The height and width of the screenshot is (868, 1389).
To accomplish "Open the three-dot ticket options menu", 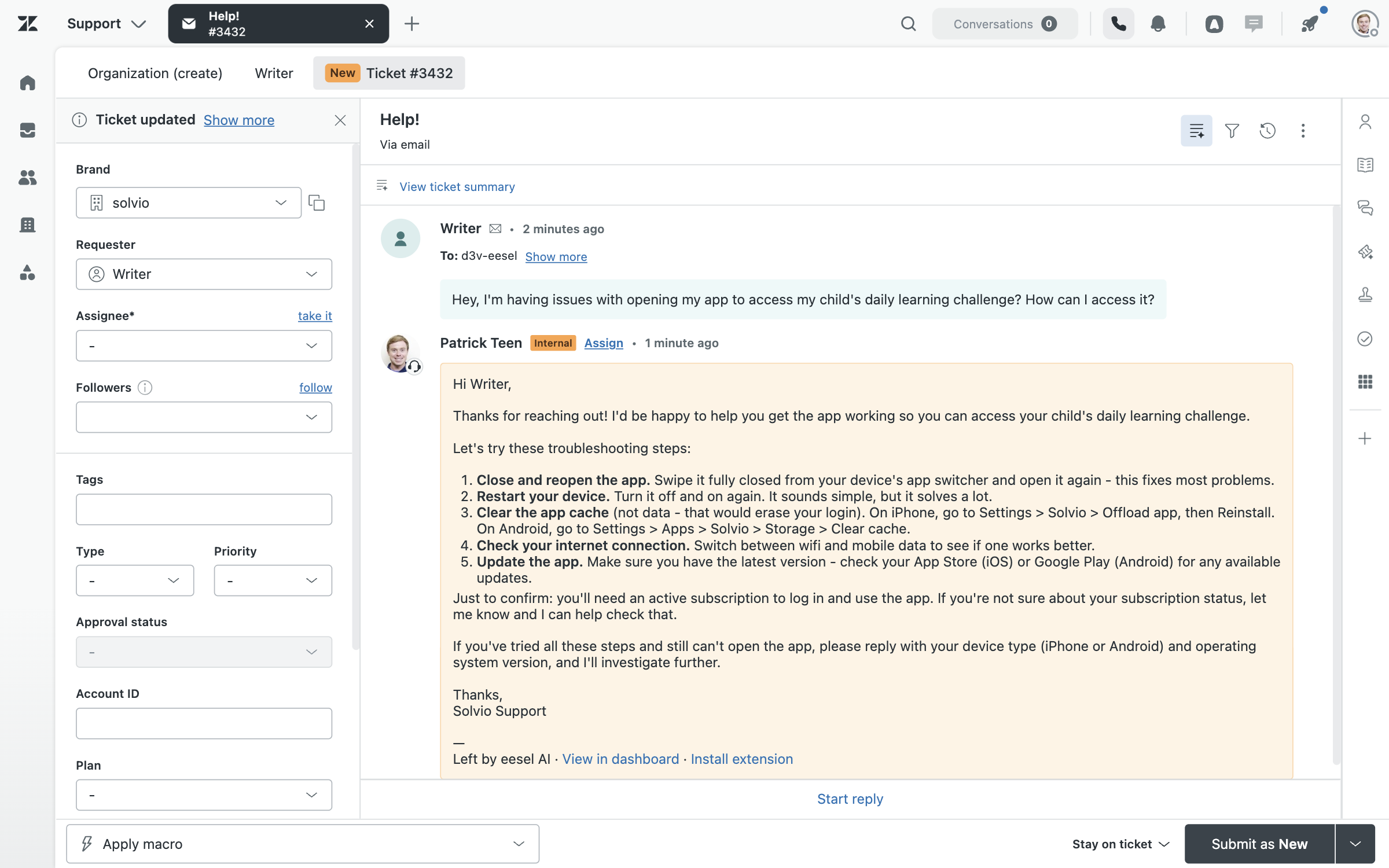I will coord(1303,131).
